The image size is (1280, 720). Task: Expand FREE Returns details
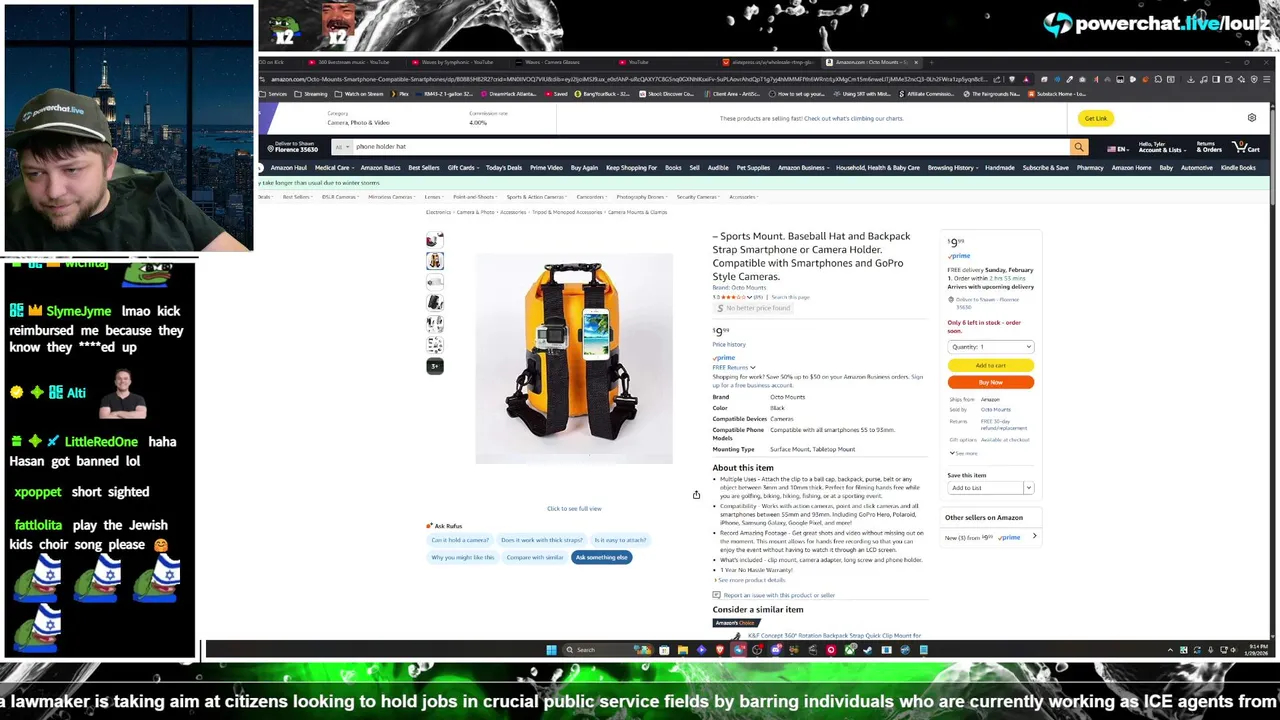coord(734,367)
